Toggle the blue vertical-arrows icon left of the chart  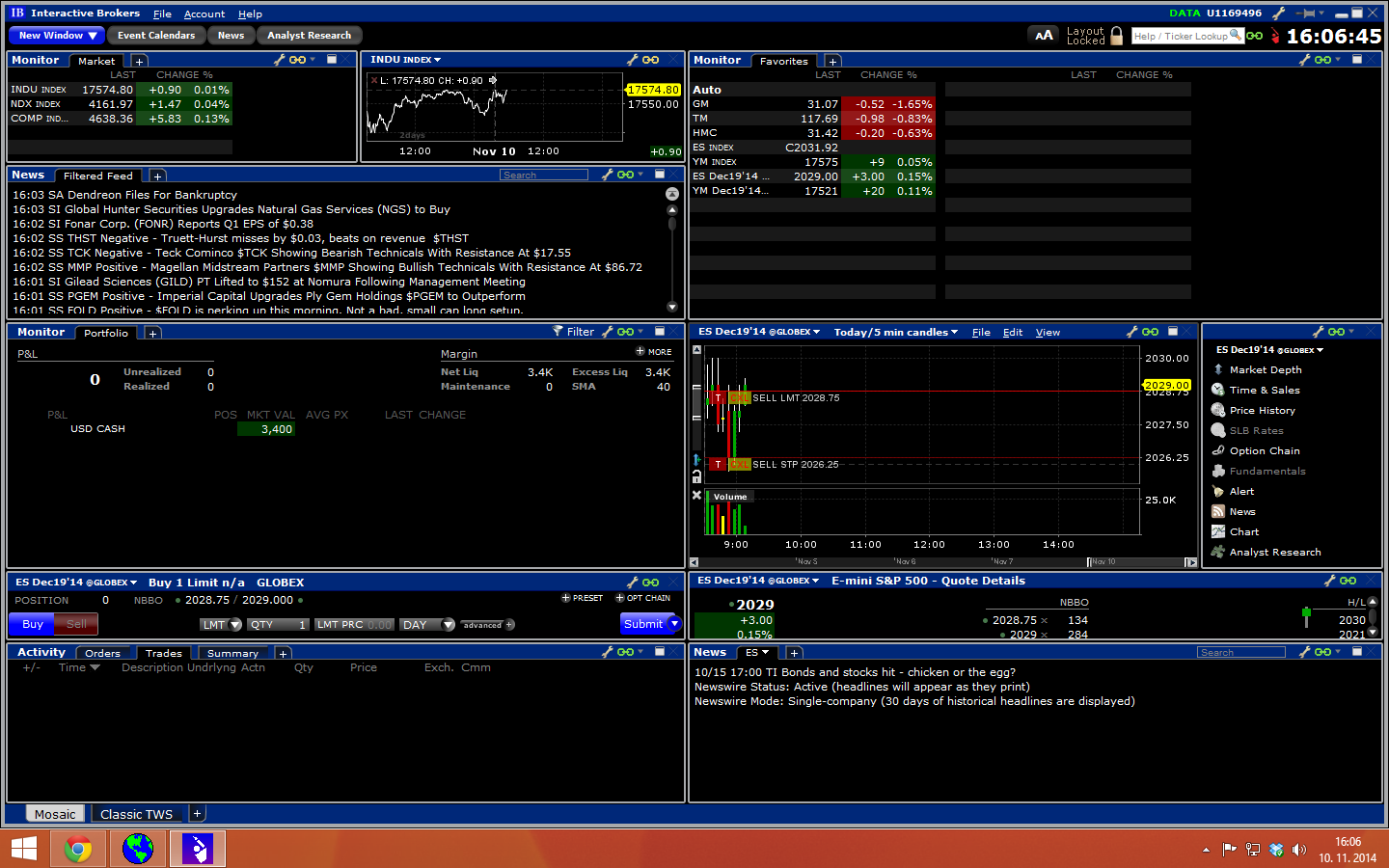[x=696, y=460]
